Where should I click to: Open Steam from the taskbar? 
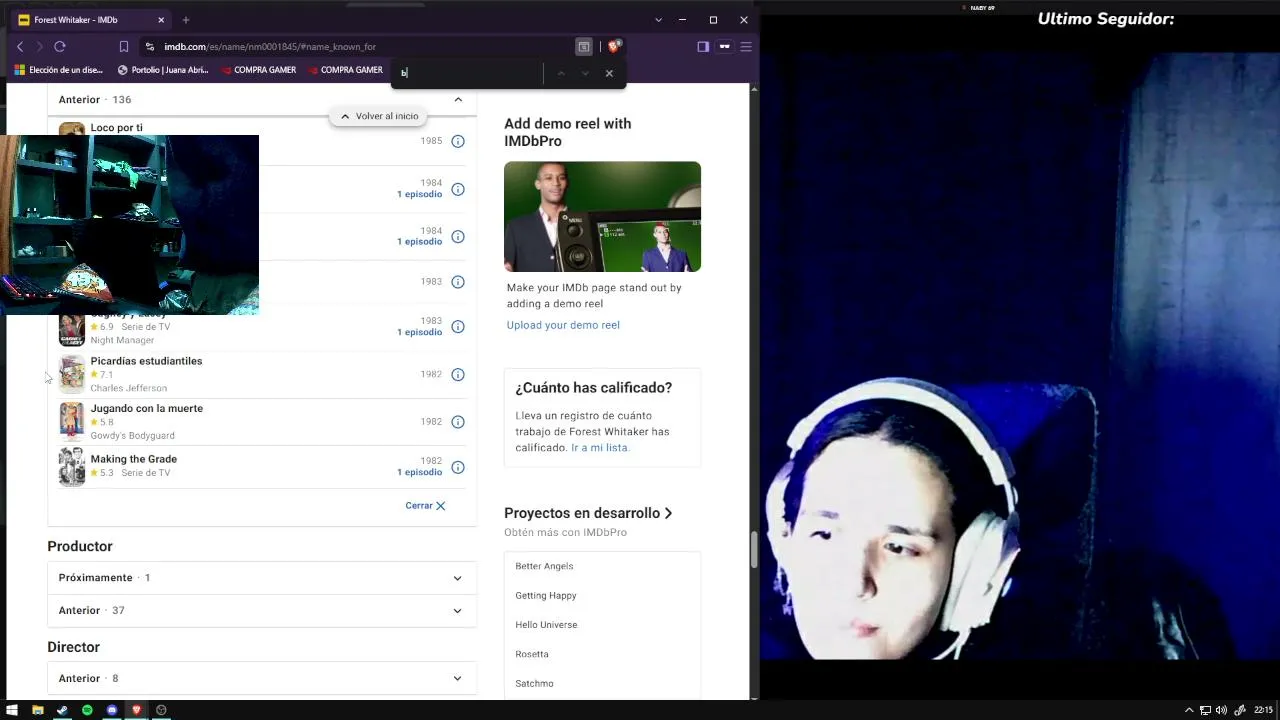[x=62, y=710]
